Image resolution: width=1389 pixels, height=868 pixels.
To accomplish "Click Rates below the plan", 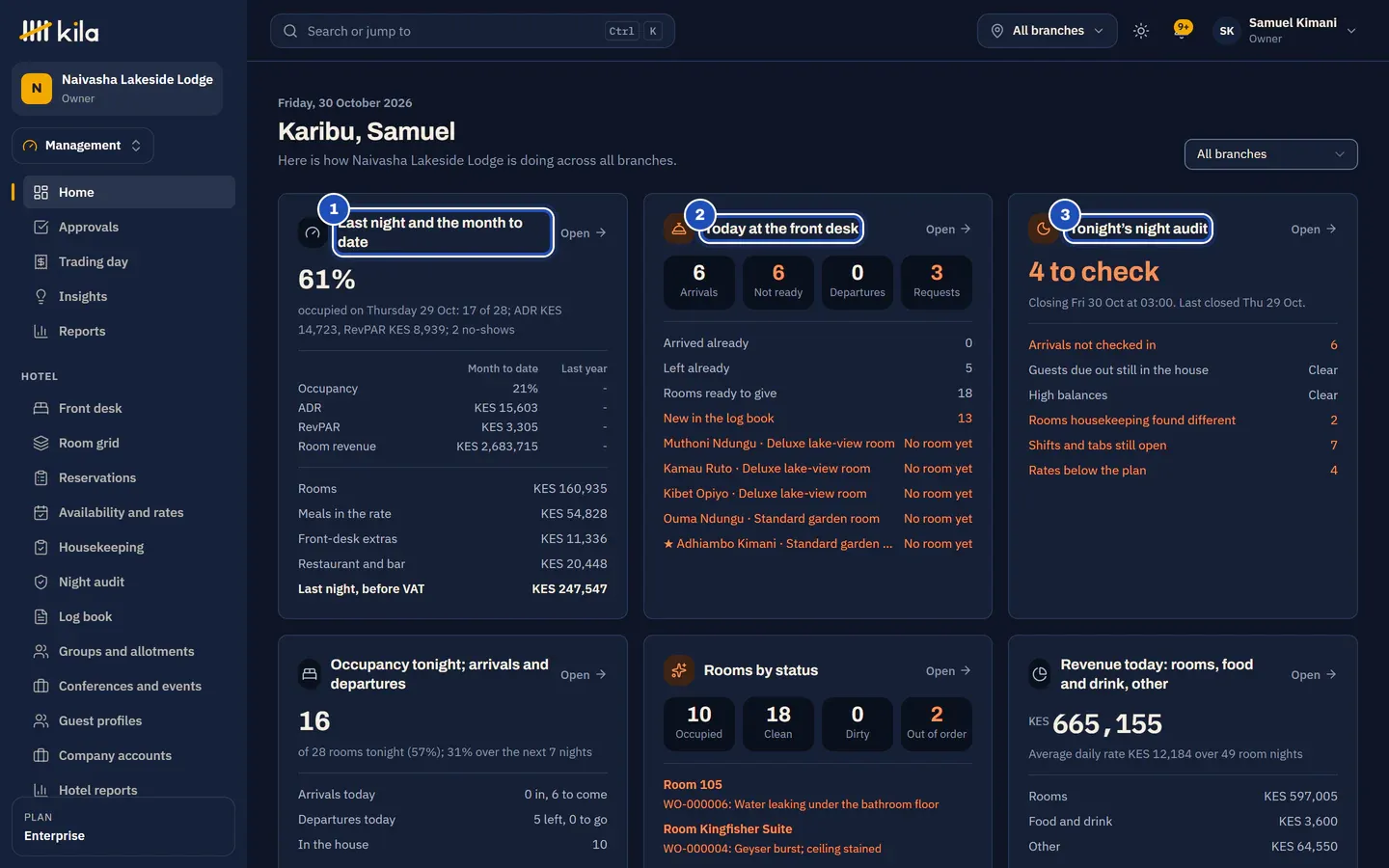I will pyautogui.click(x=1183, y=470).
